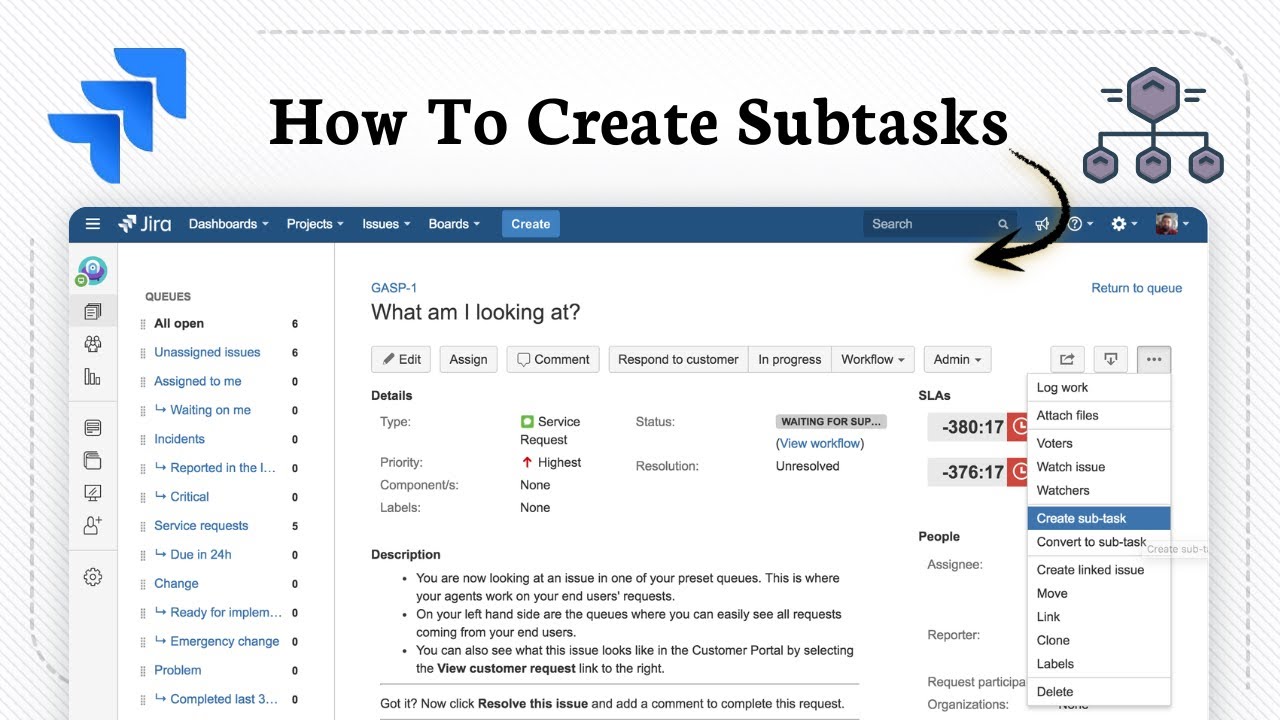Click the drag handle beside All open
Image resolution: width=1280 pixels, height=720 pixels.
click(x=143, y=324)
